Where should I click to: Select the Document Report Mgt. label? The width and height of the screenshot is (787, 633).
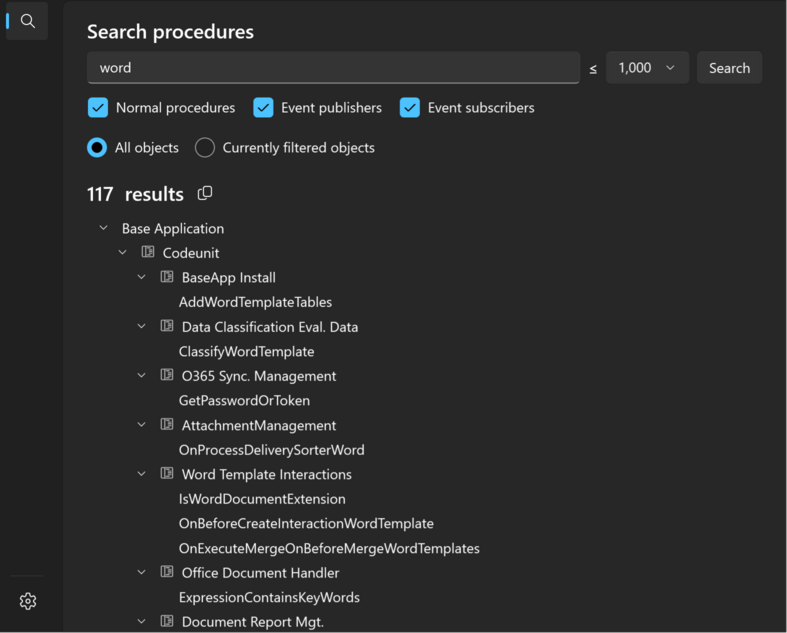[253, 622]
